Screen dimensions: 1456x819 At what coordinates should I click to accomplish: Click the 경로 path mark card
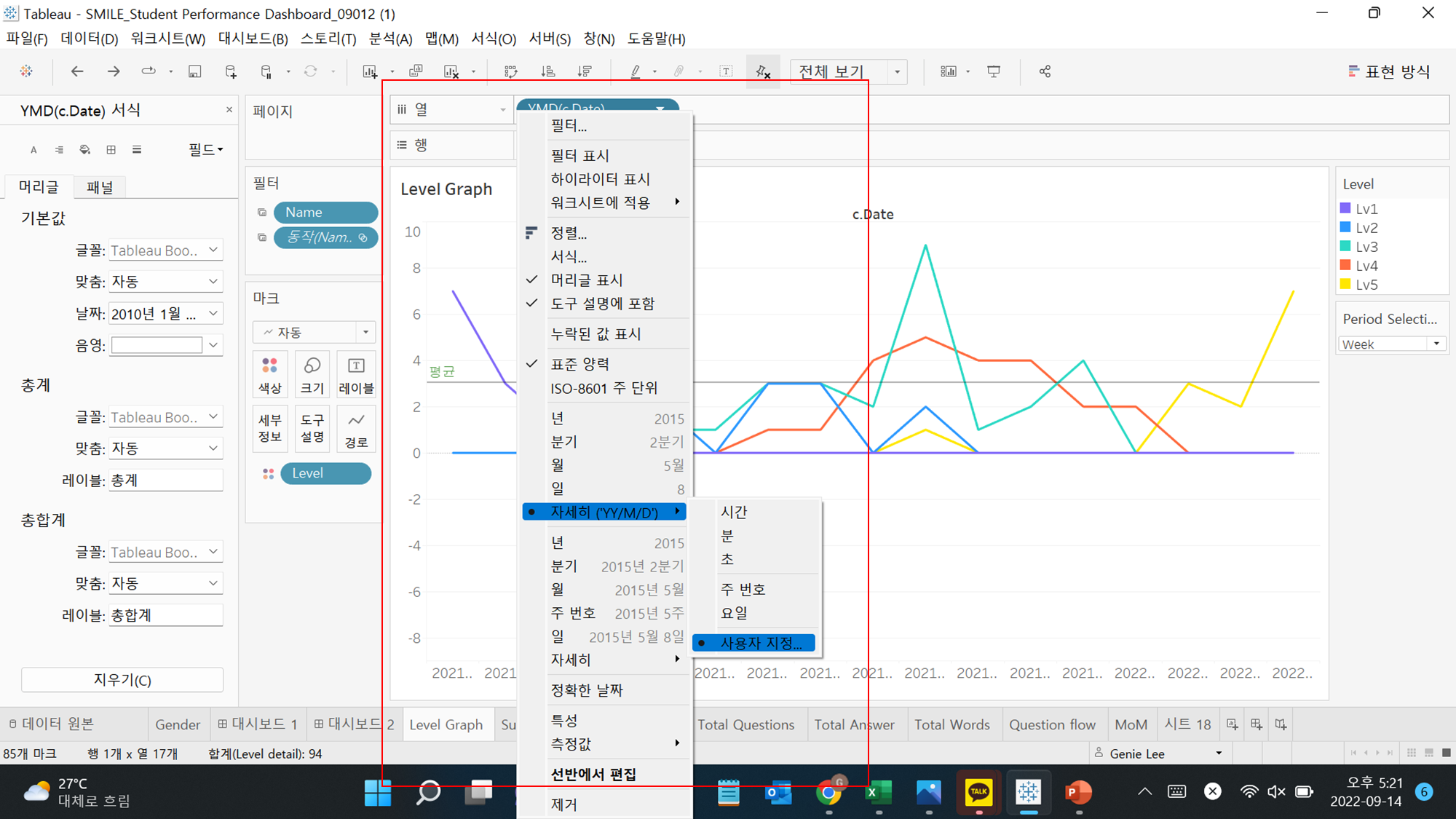tap(356, 430)
